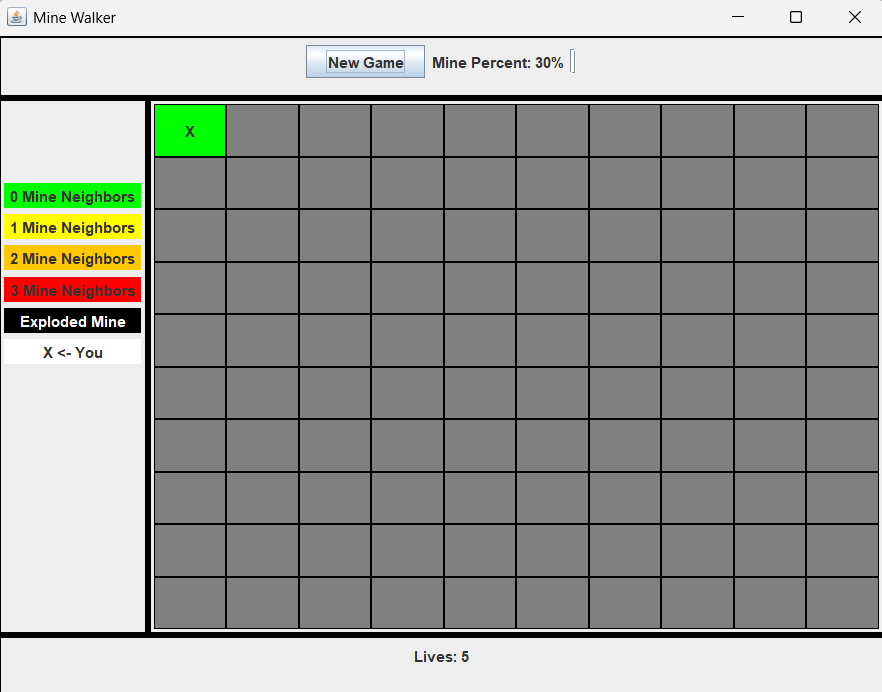Step onto the gray tile right of X

coord(262,131)
